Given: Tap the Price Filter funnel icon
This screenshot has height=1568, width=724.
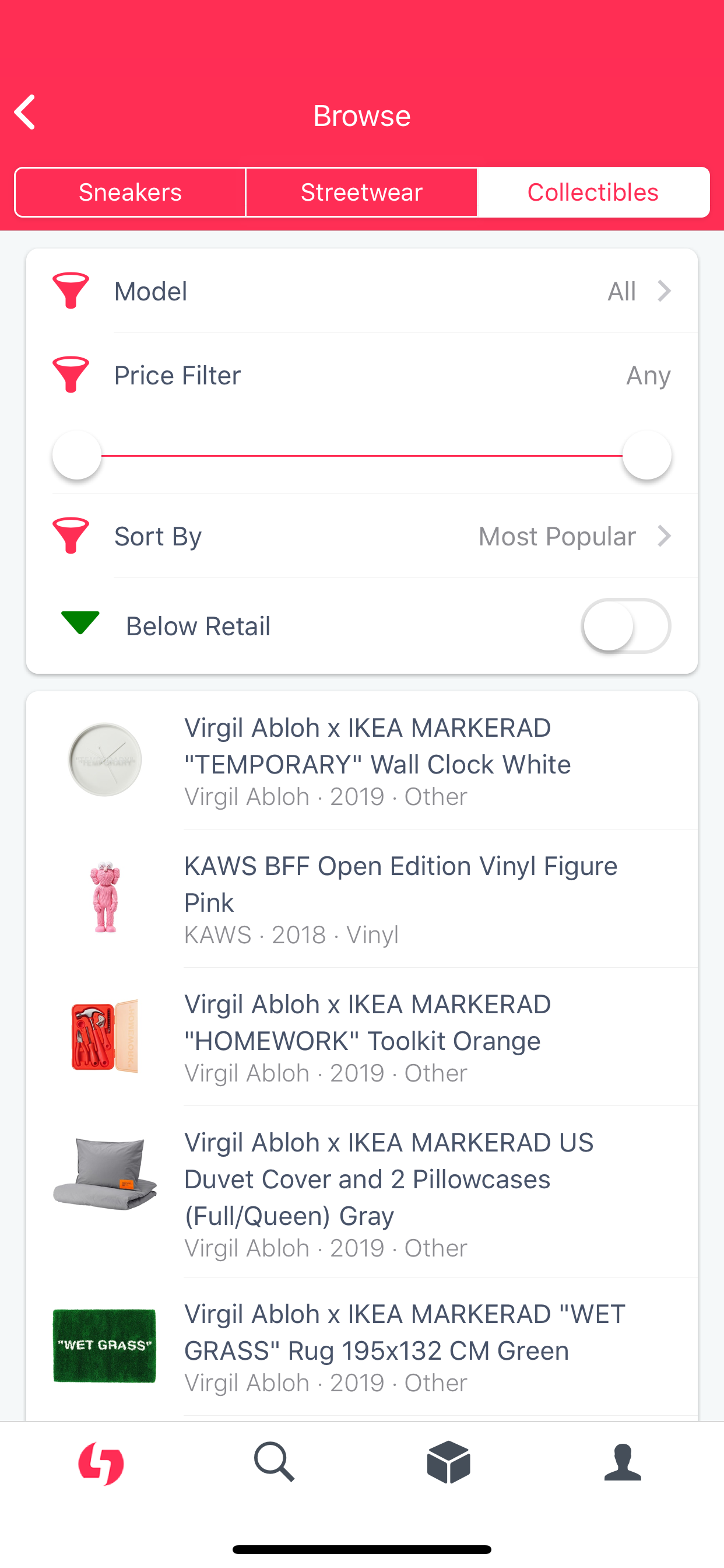Looking at the screenshot, I should pos(71,374).
